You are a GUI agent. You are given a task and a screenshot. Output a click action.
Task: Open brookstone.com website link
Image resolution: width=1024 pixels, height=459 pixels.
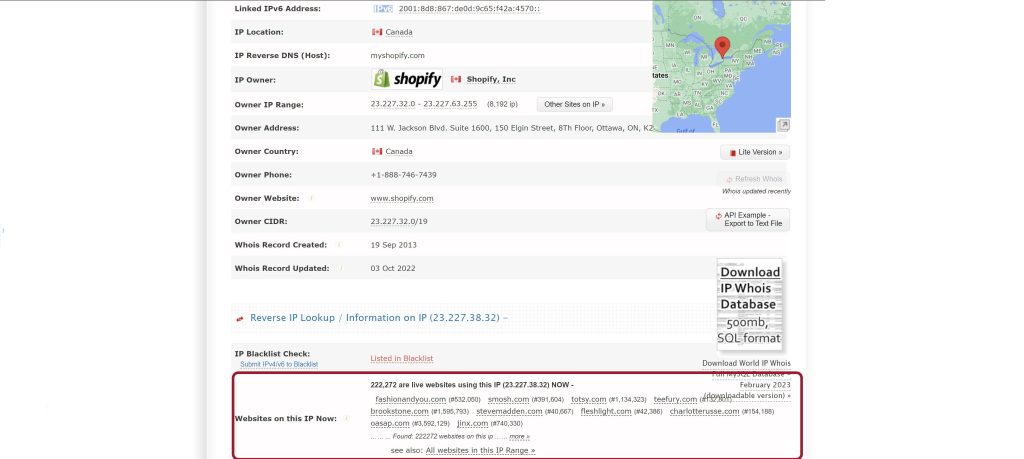[400, 411]
